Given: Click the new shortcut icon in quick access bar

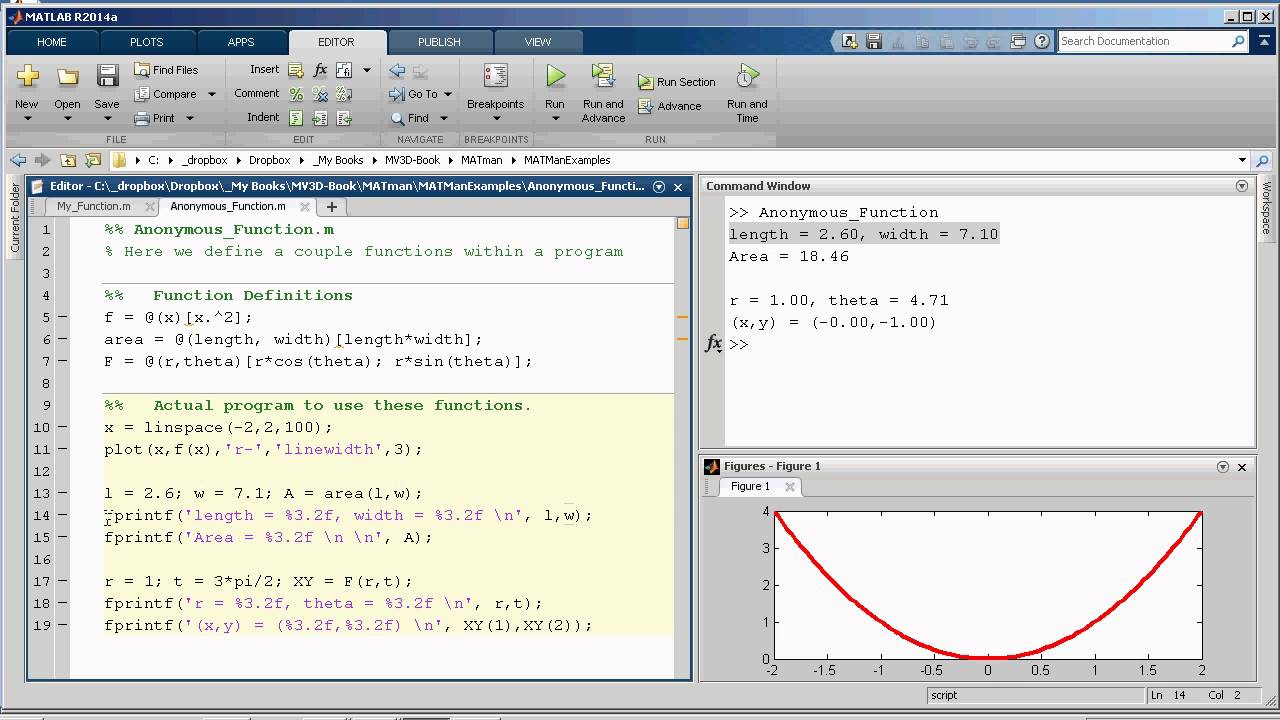Looking at the screenshot, I should pyautogui.click(x=849, y=41).
